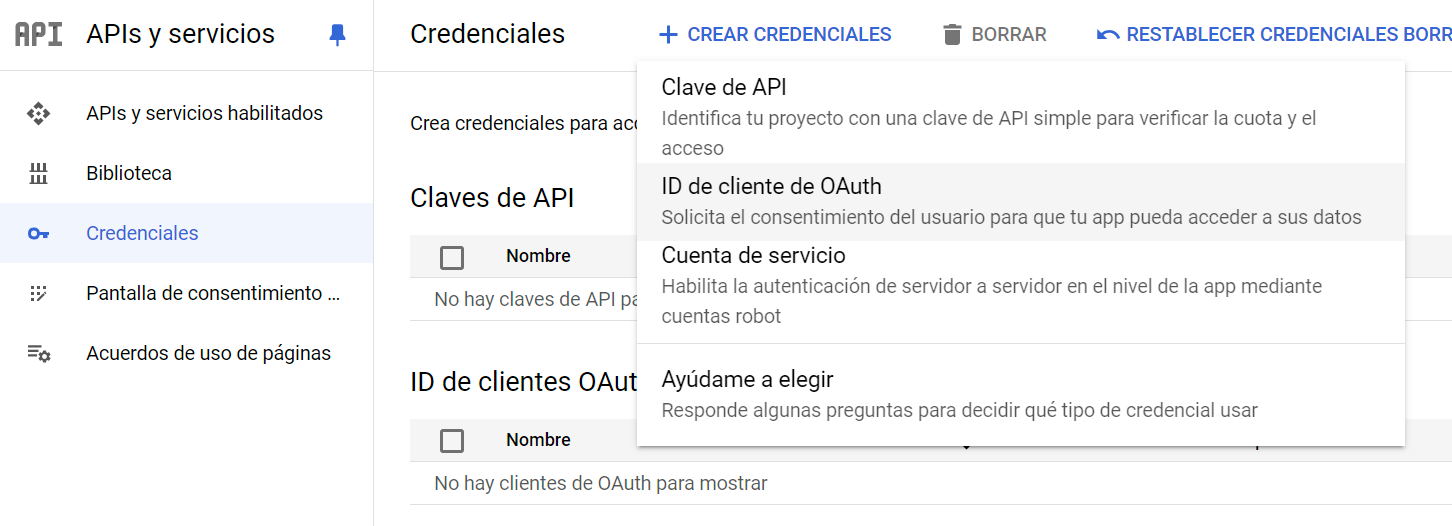This screenshot has width=1452, height=526.
Task: Sort by Nombre in OAuth clients table
Action: [x=538, y=440]
